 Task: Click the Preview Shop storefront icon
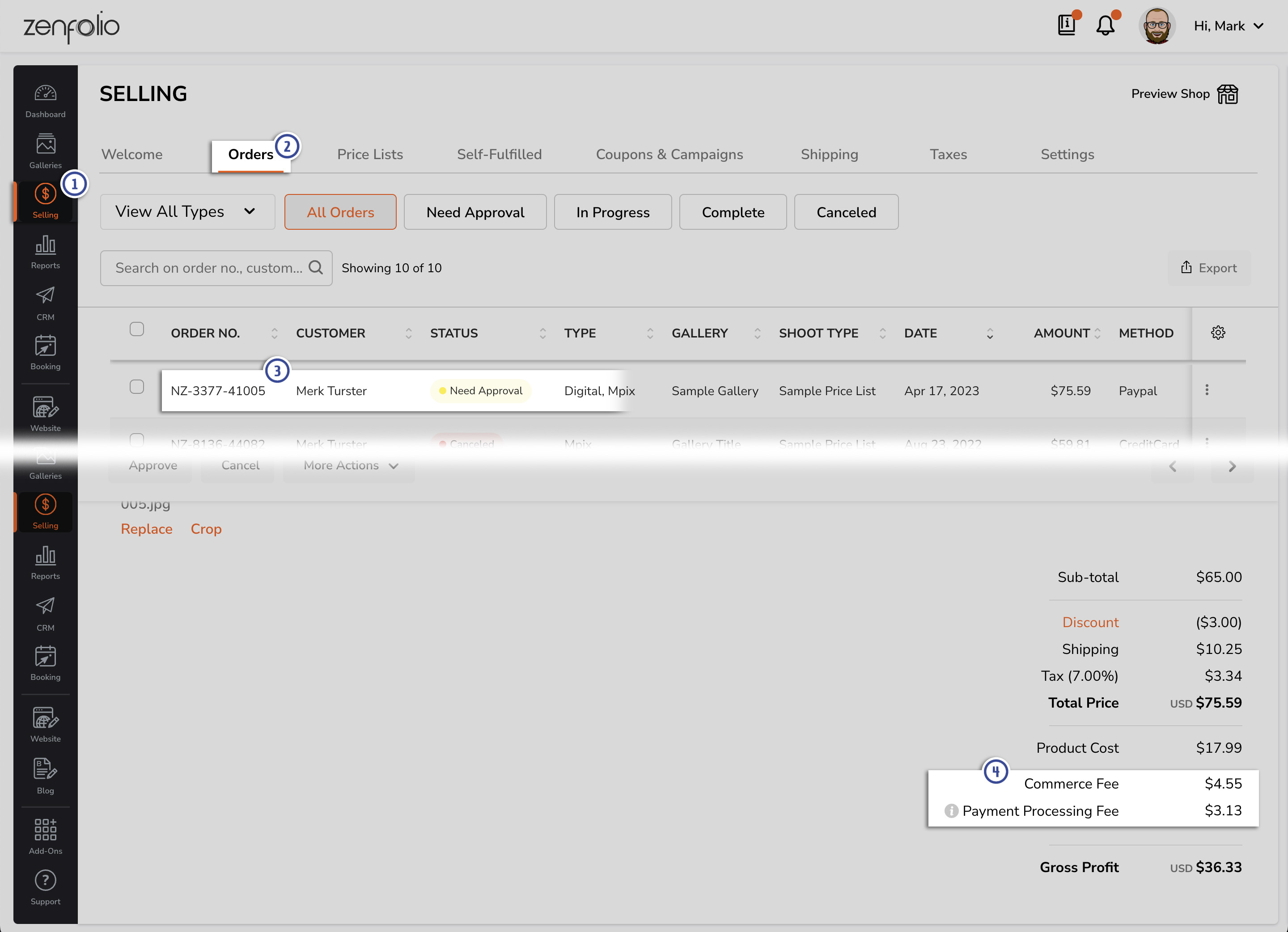1228,94
